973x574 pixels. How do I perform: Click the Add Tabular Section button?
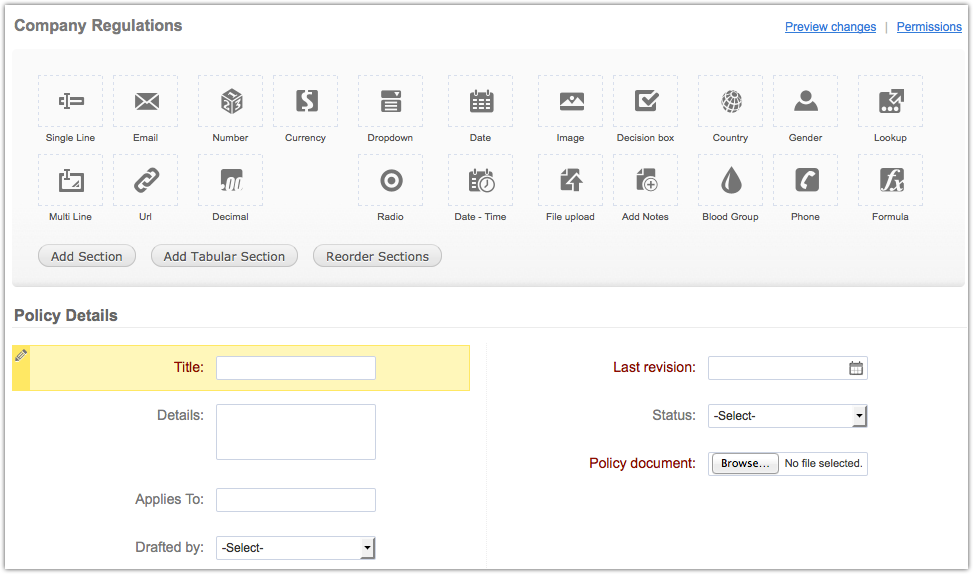pos(225,256)
